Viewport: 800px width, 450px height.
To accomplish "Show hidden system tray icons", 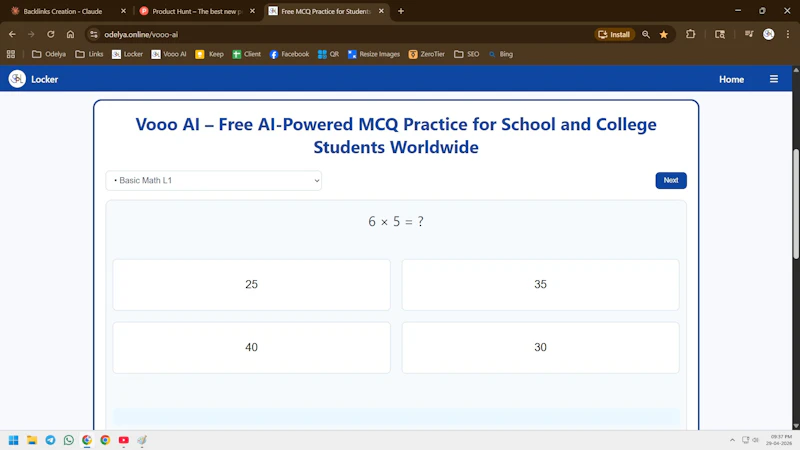I will (x=732, y=440).
